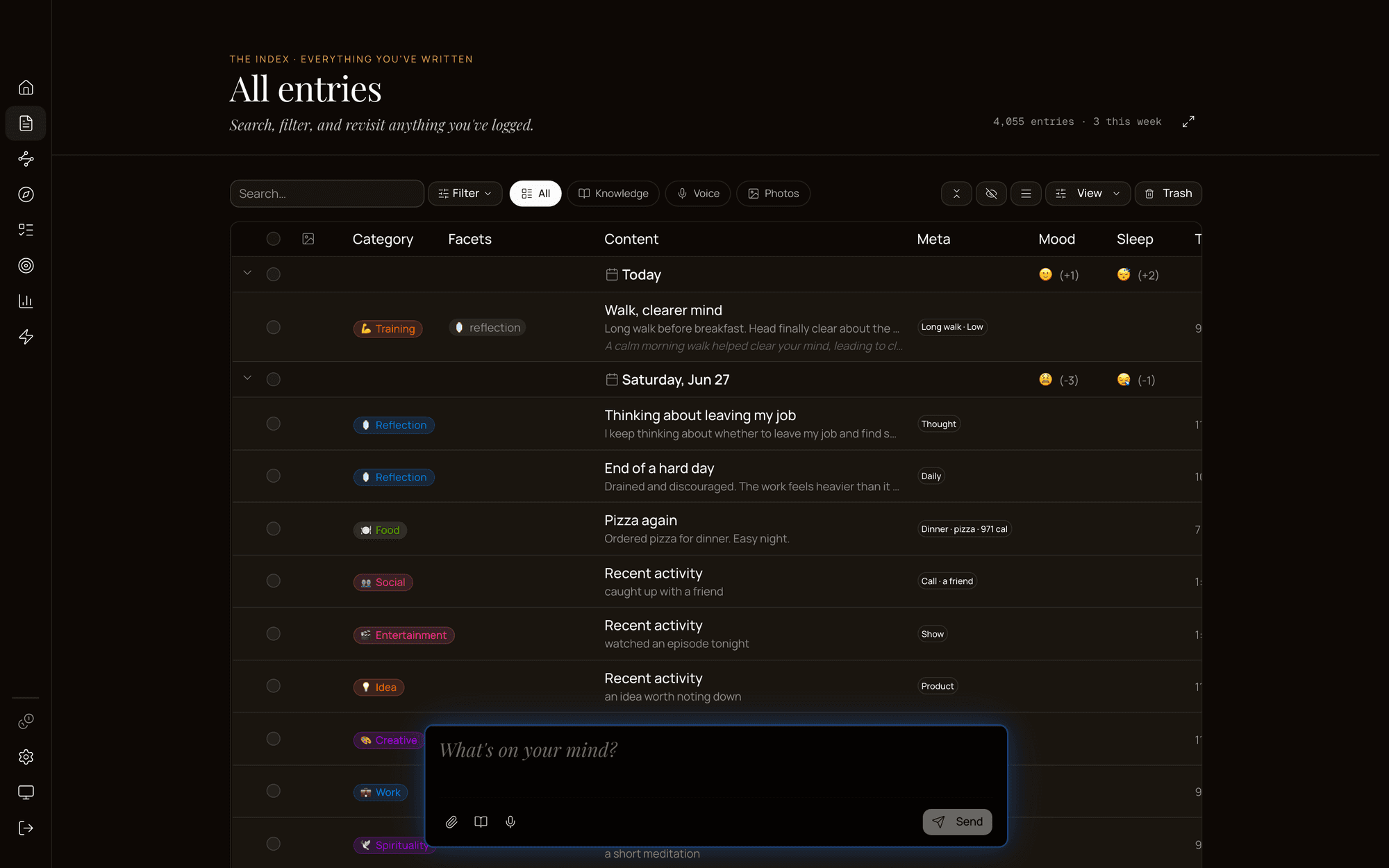Click the Mood column header
This screenshot has height=868, width=1389.
click(1056, 239)
